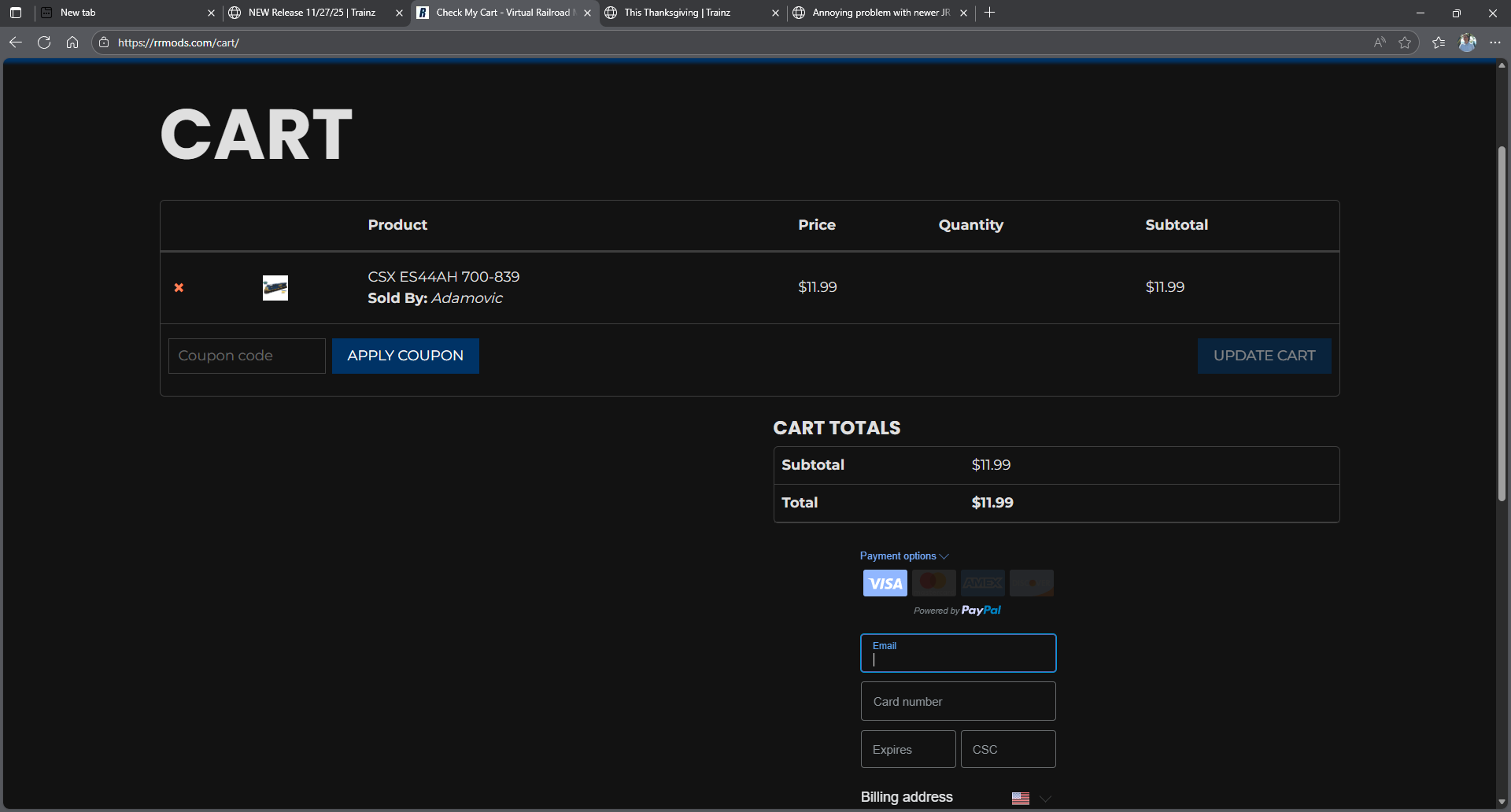Open the tab actions menu icon
The width and height of the screenshot is (1511, 812).
(16, 13)
